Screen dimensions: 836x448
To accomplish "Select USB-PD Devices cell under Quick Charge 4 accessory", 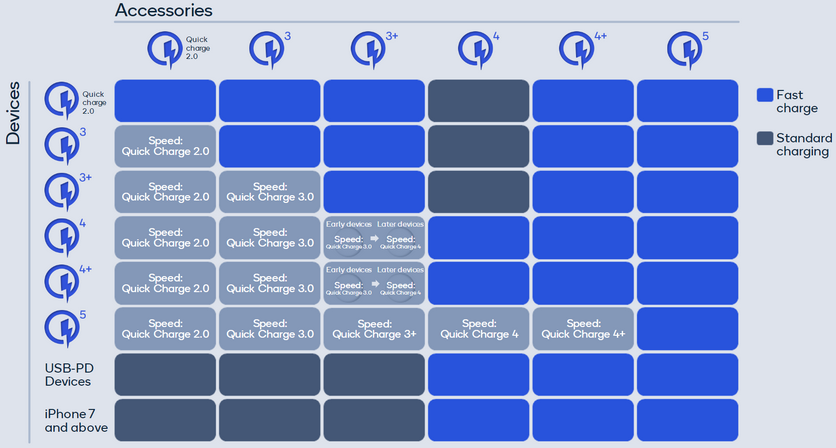I will (x=479, y=374).
